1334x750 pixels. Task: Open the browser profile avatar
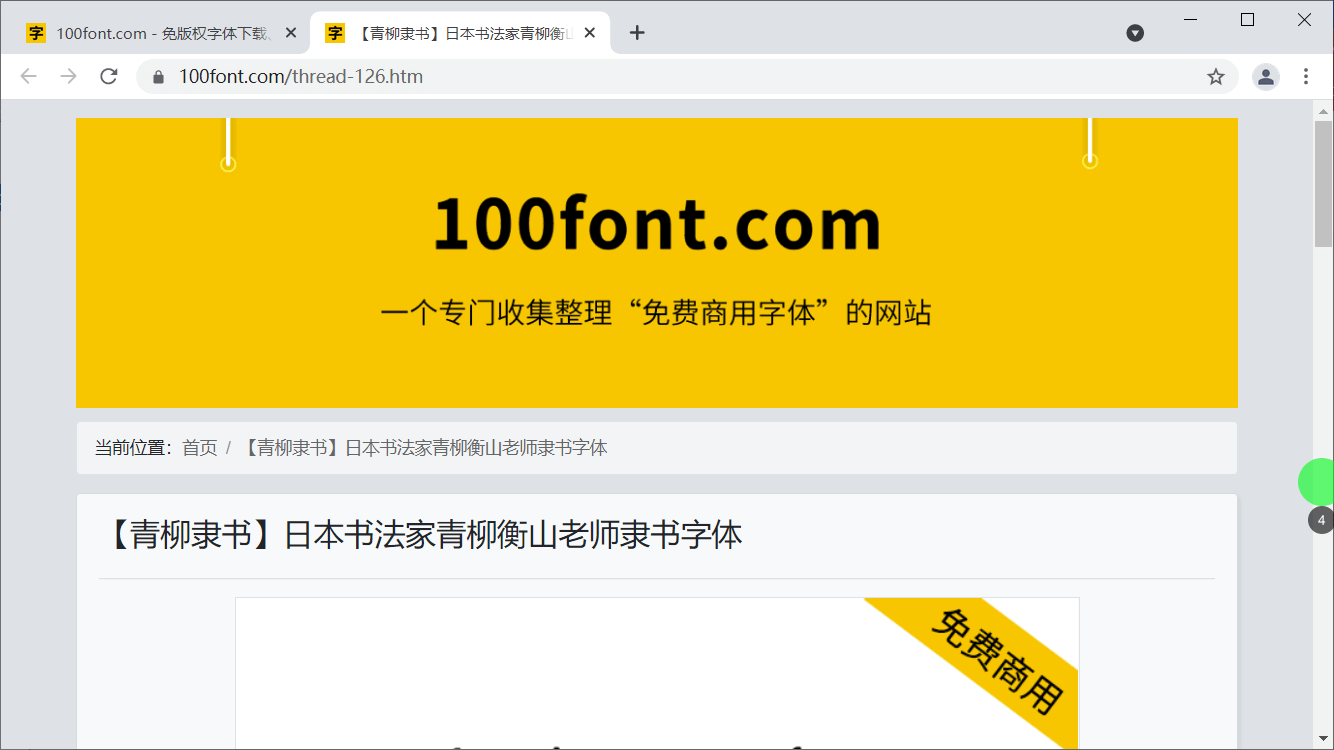click(1266, 77)
